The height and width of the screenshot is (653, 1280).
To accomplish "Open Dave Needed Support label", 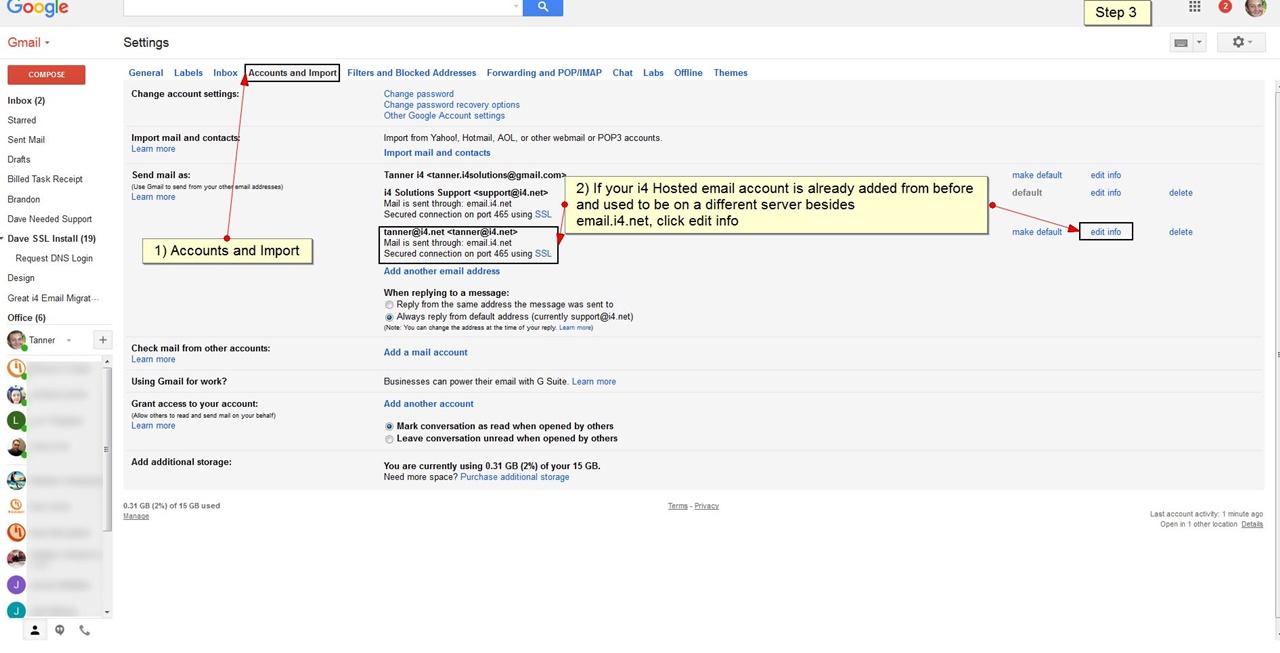I will coord(49,219).
